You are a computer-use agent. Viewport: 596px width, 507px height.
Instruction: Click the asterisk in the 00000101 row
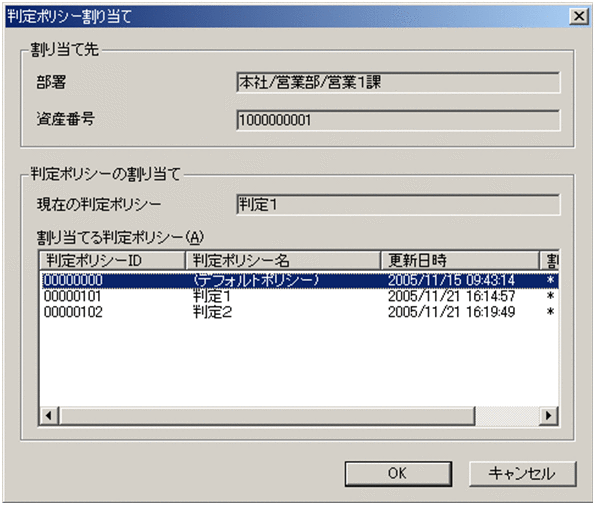[x=550, y=296]
